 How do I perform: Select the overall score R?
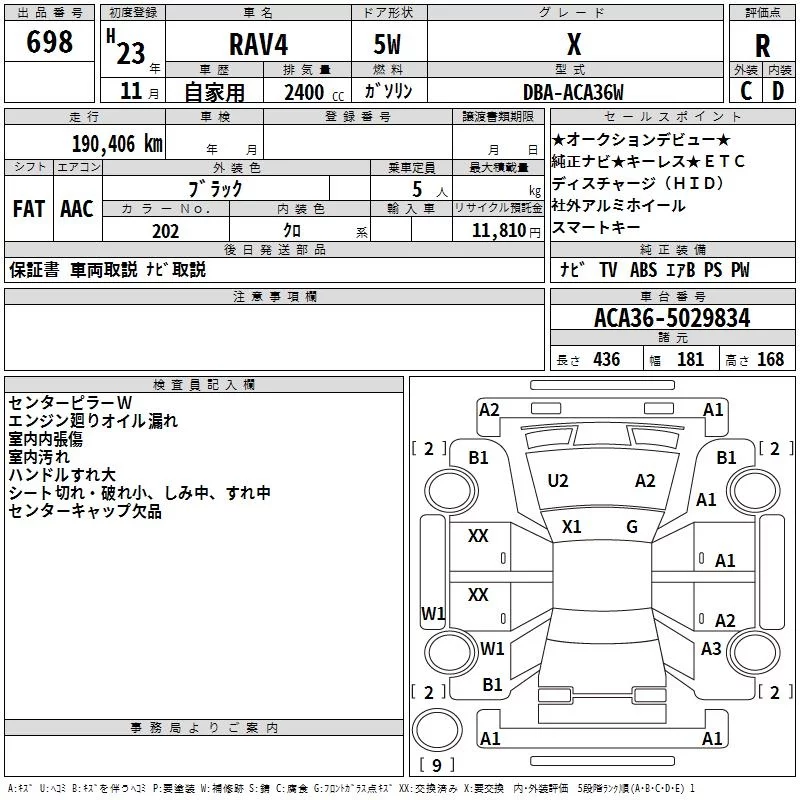[762, 46]
